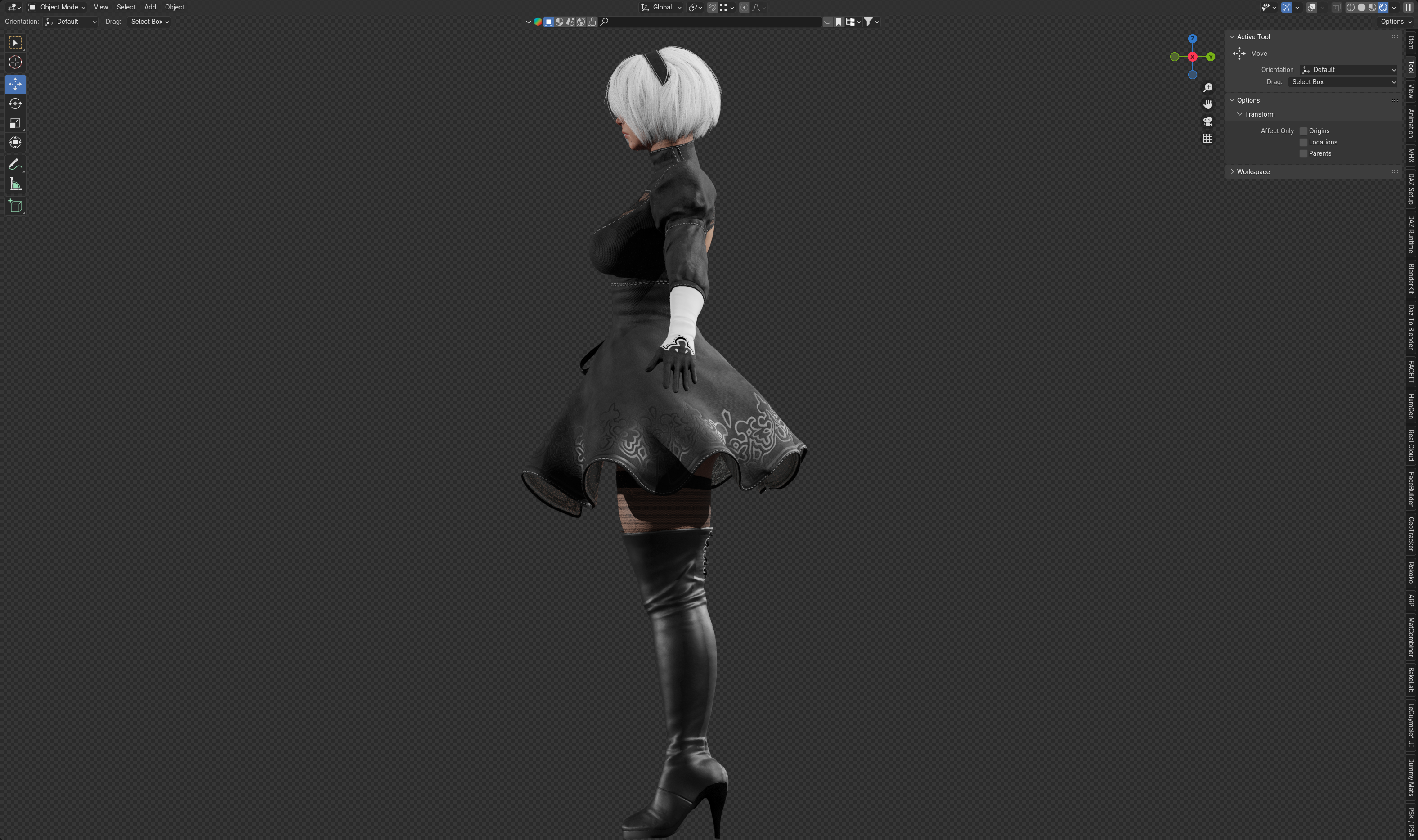Switch viewport shading to Wireframe
Screen dimensions: 1418x840
coord(1351,7)
